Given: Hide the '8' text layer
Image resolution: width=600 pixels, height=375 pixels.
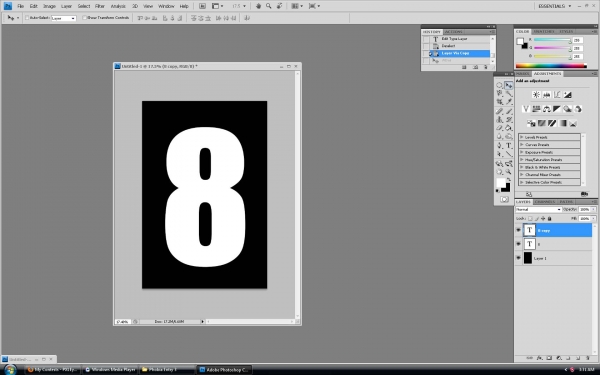Looking at the screenshot, I should click(518, 244).
